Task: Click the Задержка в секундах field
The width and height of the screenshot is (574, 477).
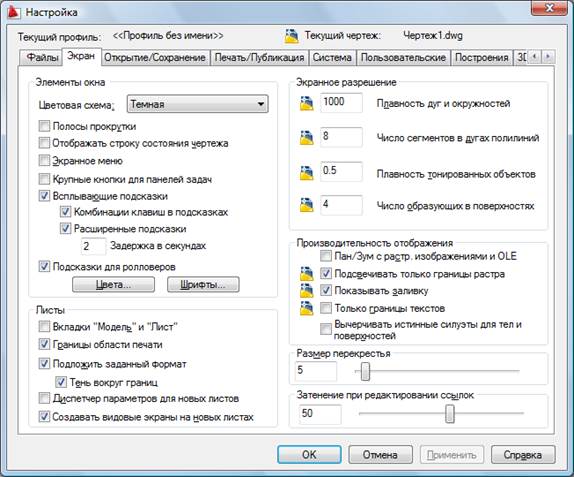Action: coord(93,246)
